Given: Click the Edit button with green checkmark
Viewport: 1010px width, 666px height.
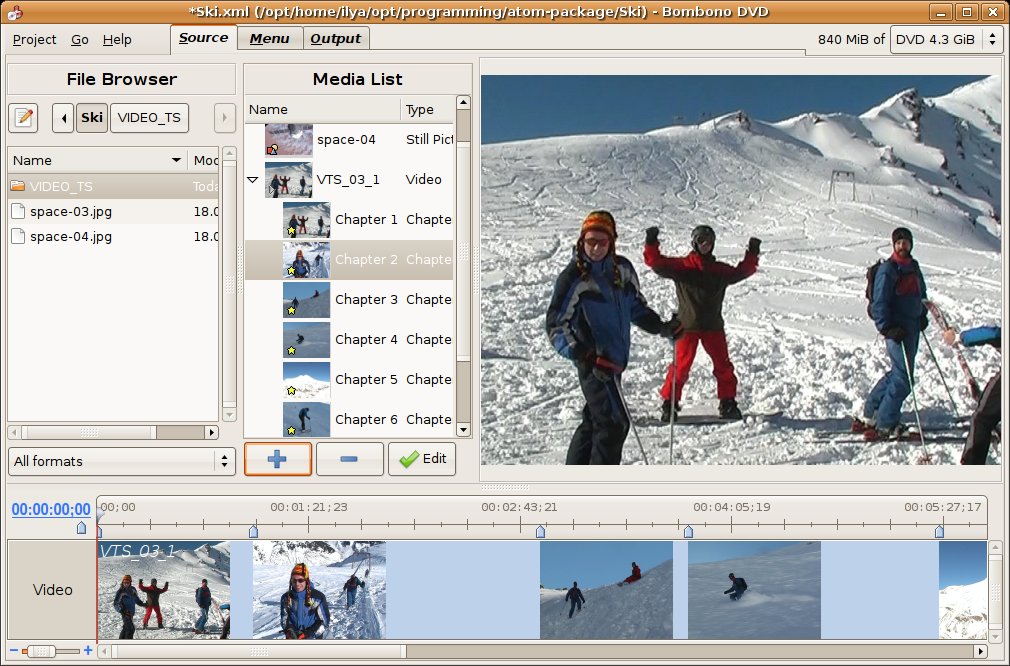Looking at the screenshot, I should click(x=421, y=459).
